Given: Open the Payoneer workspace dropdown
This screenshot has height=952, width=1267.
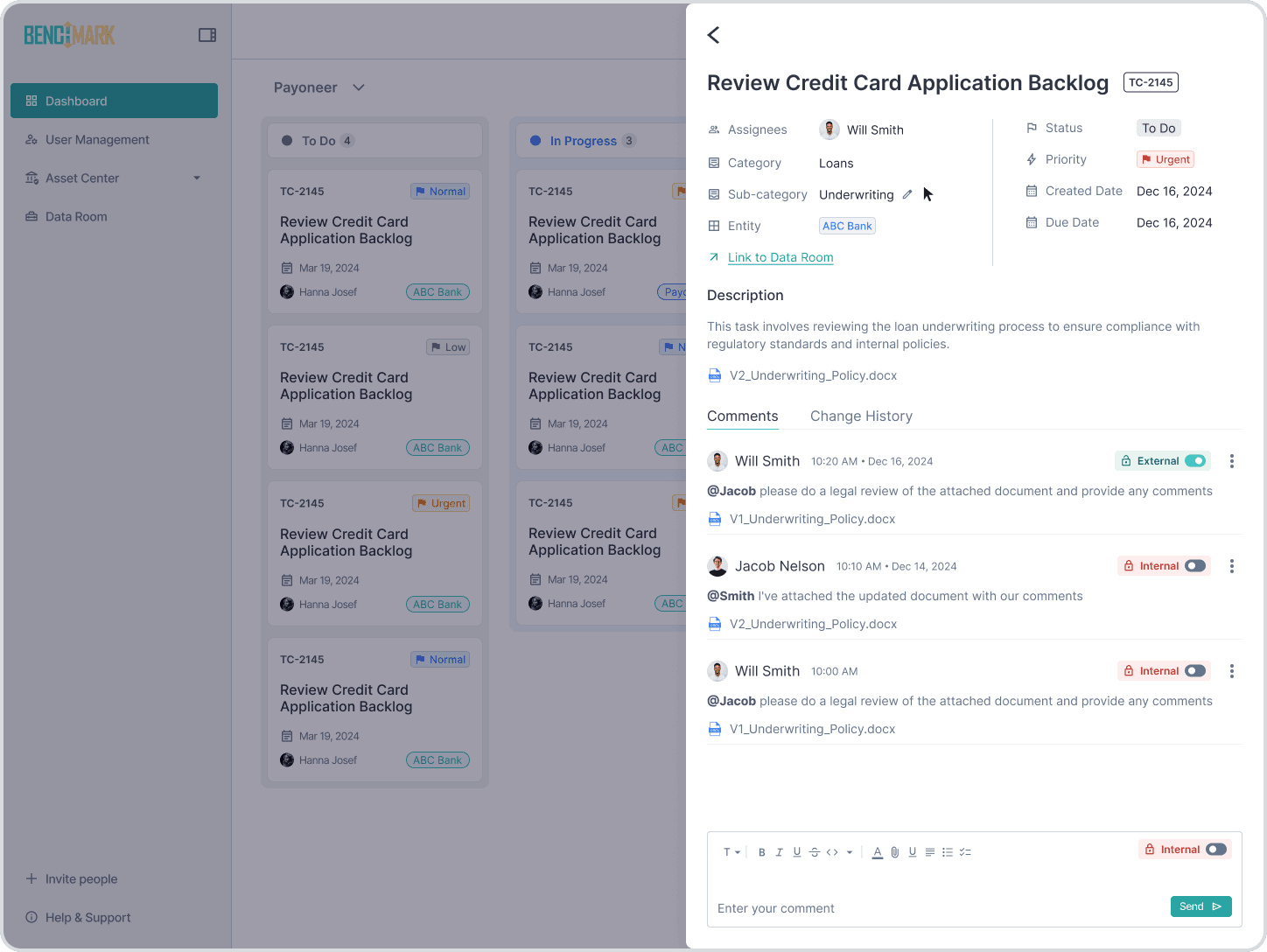Looking at the screenshot, I should point(319,87).
